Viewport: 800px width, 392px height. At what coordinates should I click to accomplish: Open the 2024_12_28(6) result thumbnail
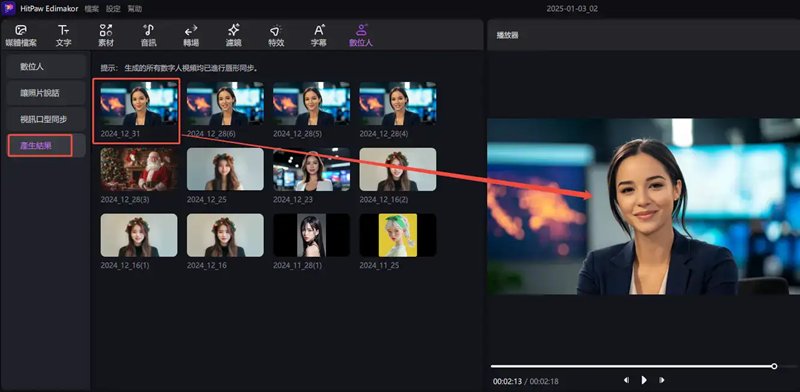click(225, 104)
